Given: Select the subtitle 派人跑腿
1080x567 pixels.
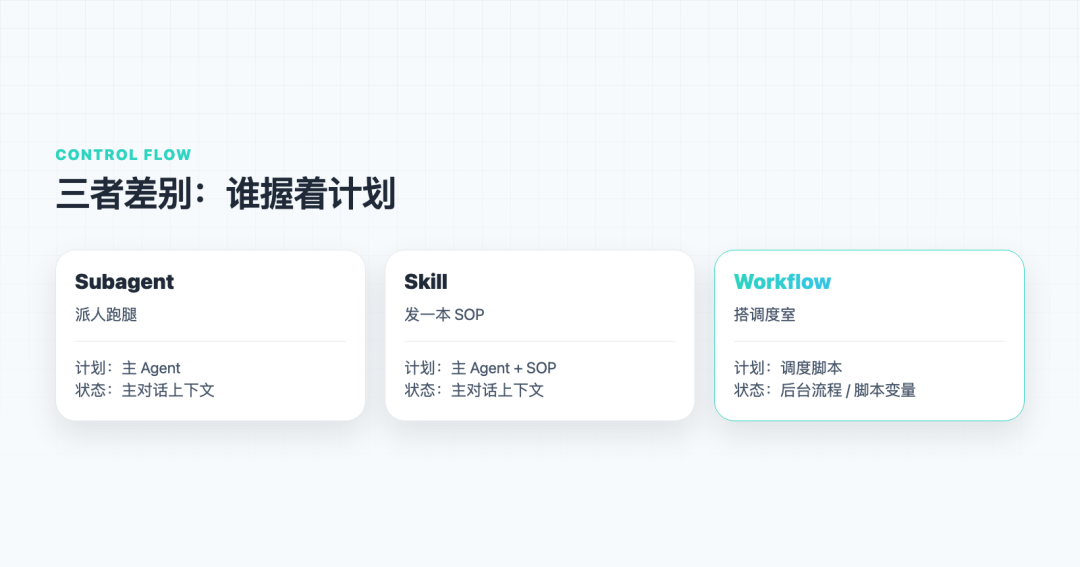Looking at the screenshot, I should click(x=106, y=315).
